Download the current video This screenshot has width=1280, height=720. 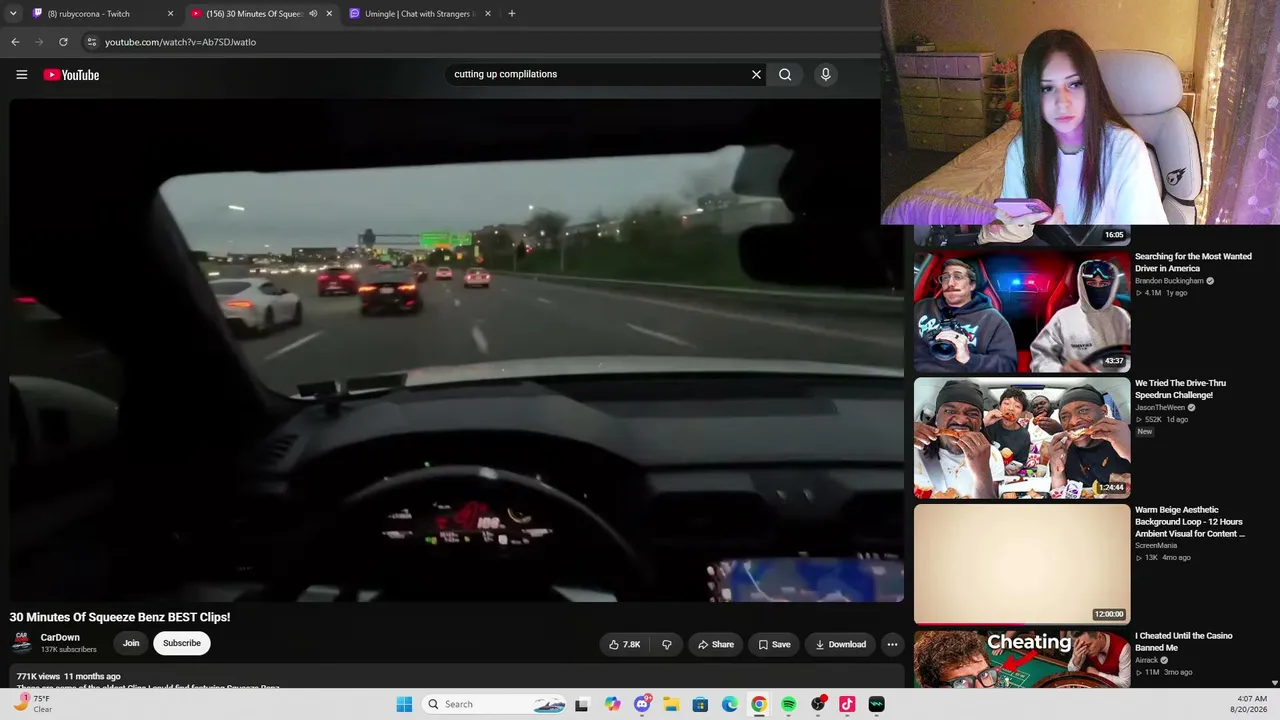[840, 644]
